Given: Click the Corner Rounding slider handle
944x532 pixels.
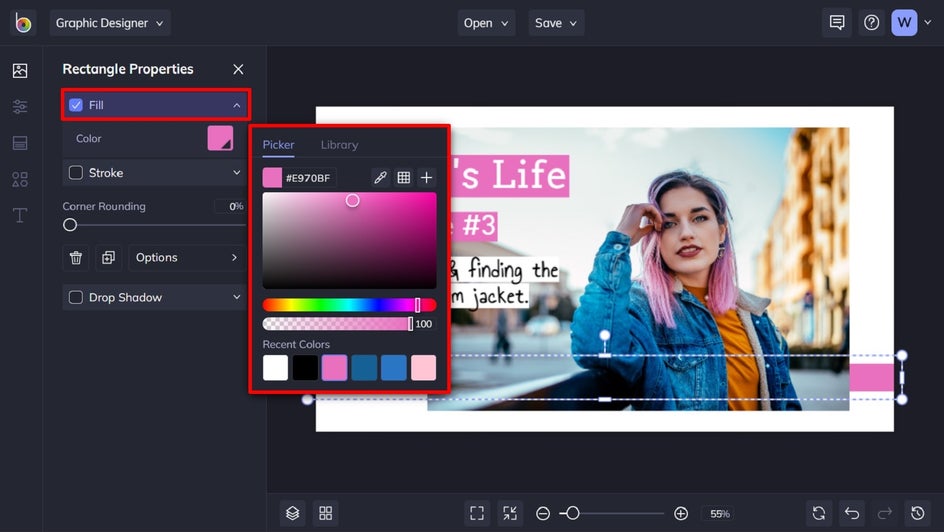Looking at the screenshot, I should tap(70, 224).
